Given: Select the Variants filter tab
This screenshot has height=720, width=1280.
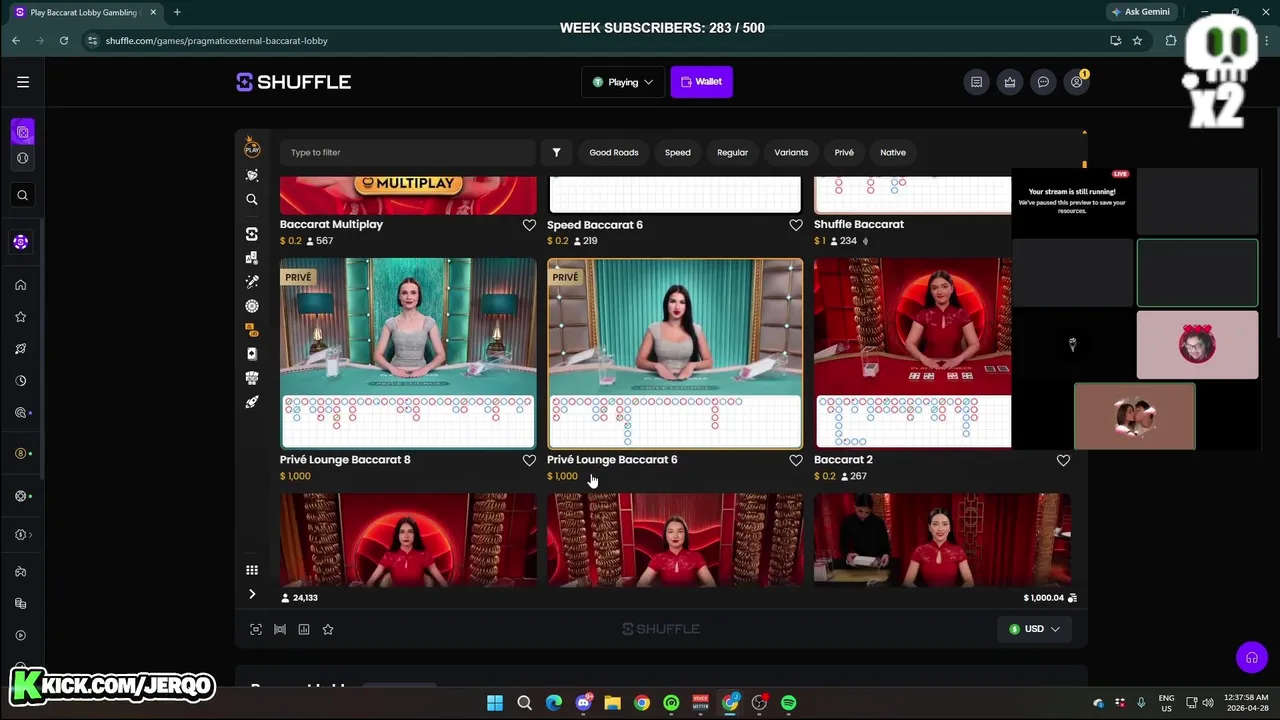Looking at the screenshot, I should pos(791,152).
